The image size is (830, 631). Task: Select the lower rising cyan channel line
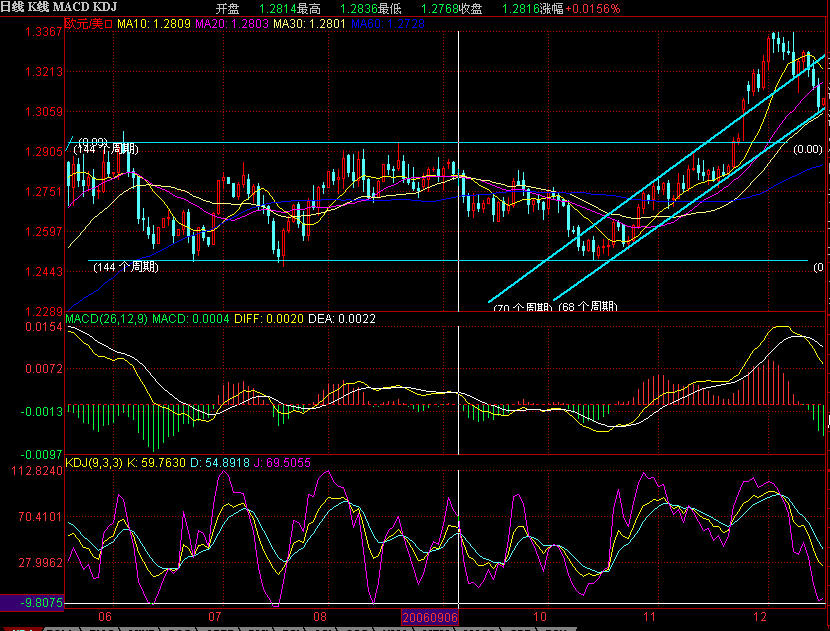(x=689, y=204)
